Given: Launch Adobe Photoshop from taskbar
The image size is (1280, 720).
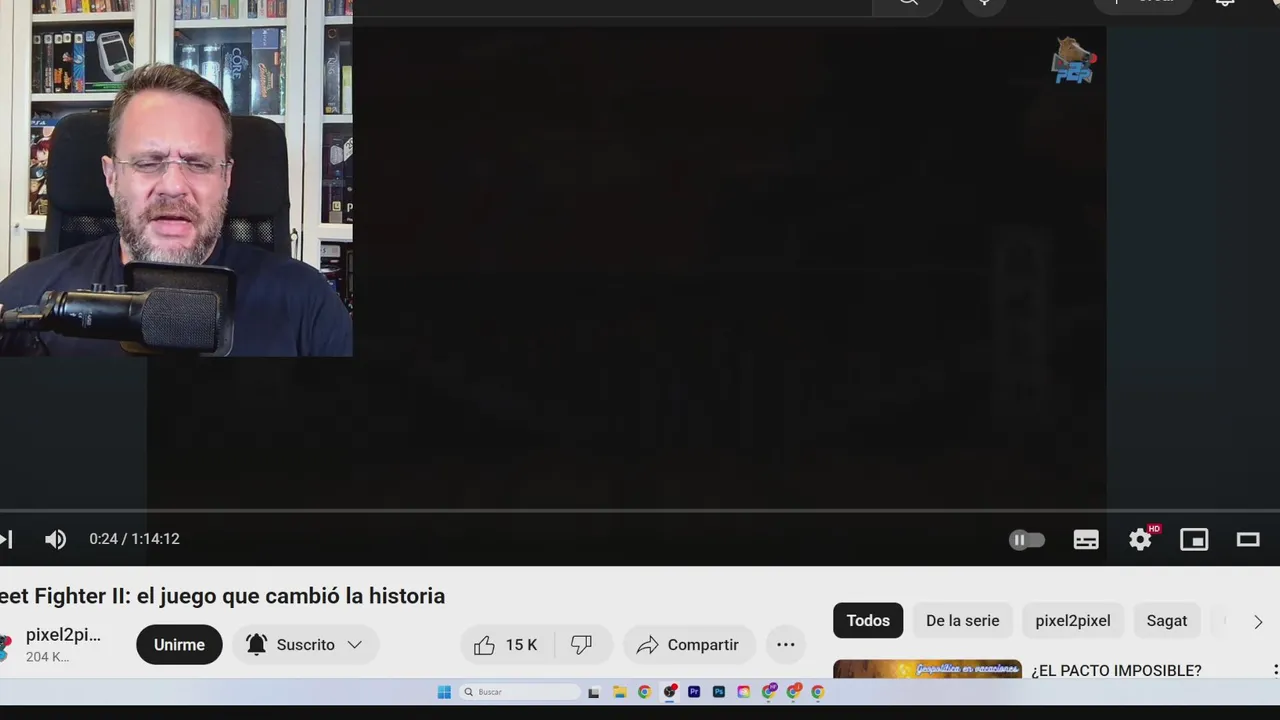Looking at the screenshot, I should [718, 692].
